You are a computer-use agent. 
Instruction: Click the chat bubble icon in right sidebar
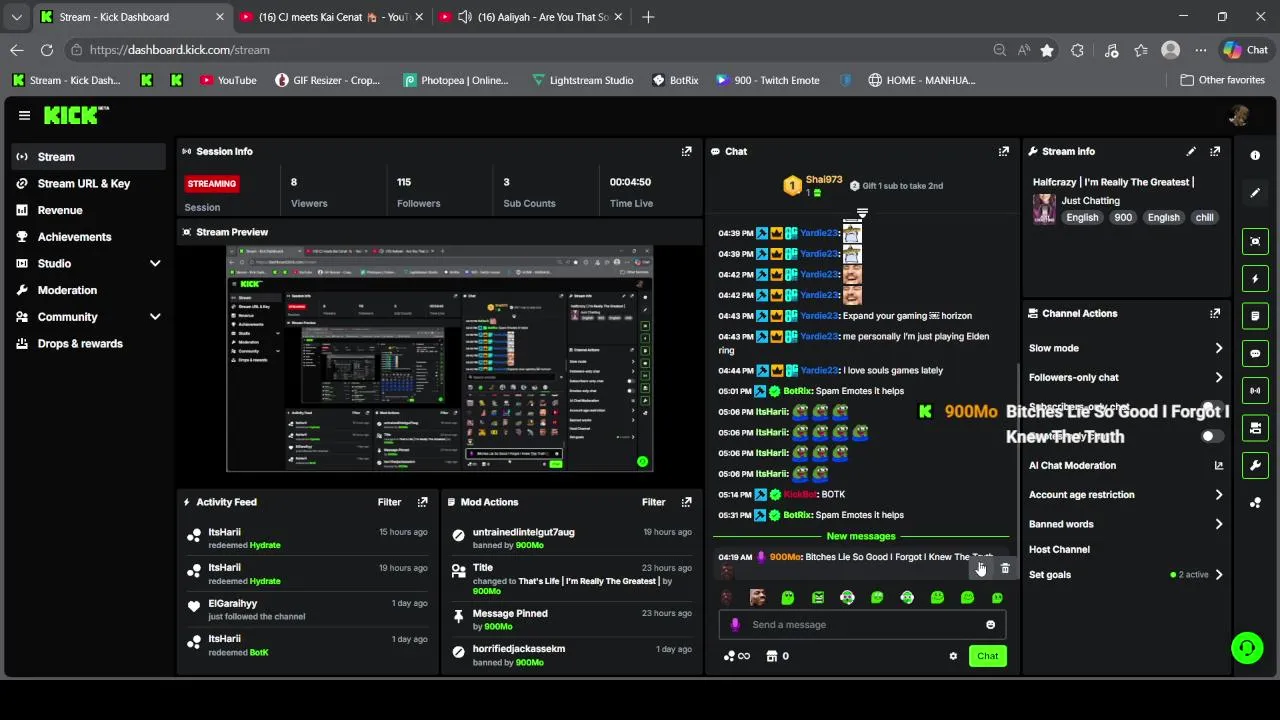pos(1255,353)
